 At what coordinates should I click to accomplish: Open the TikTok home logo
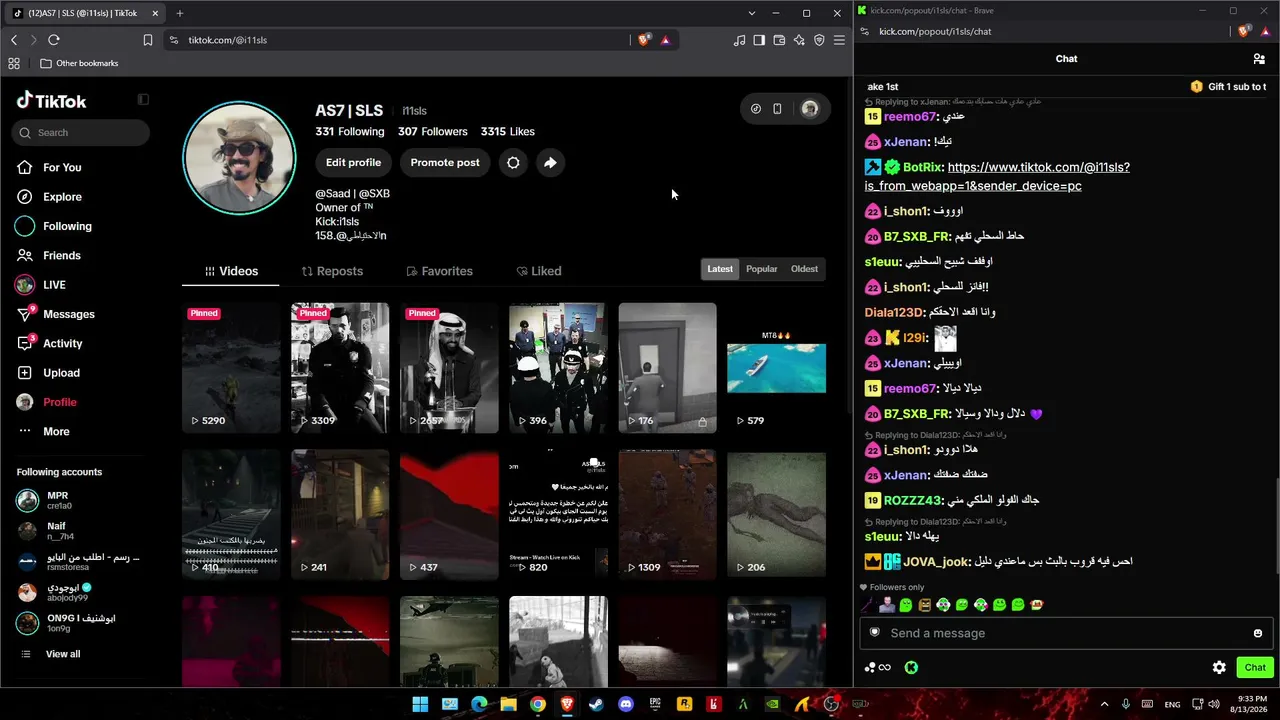(51, 100)
